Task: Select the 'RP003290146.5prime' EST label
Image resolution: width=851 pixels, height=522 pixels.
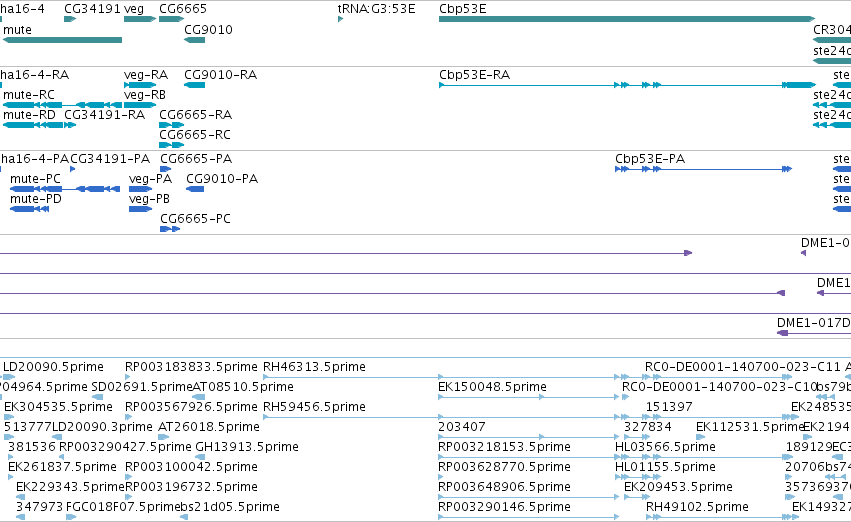Action: point(504,507)
